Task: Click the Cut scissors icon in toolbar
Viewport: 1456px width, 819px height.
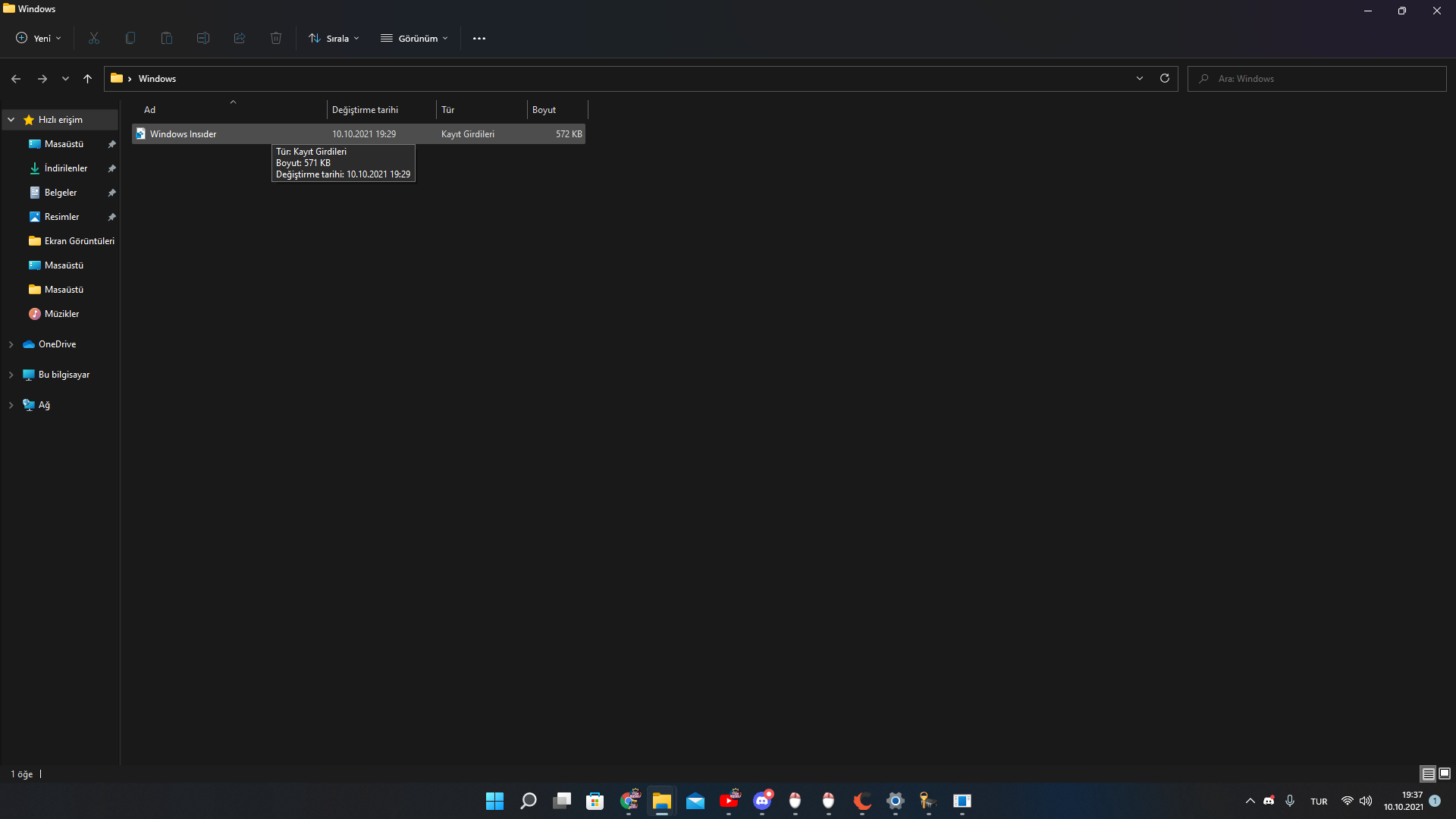Action: 94,38
